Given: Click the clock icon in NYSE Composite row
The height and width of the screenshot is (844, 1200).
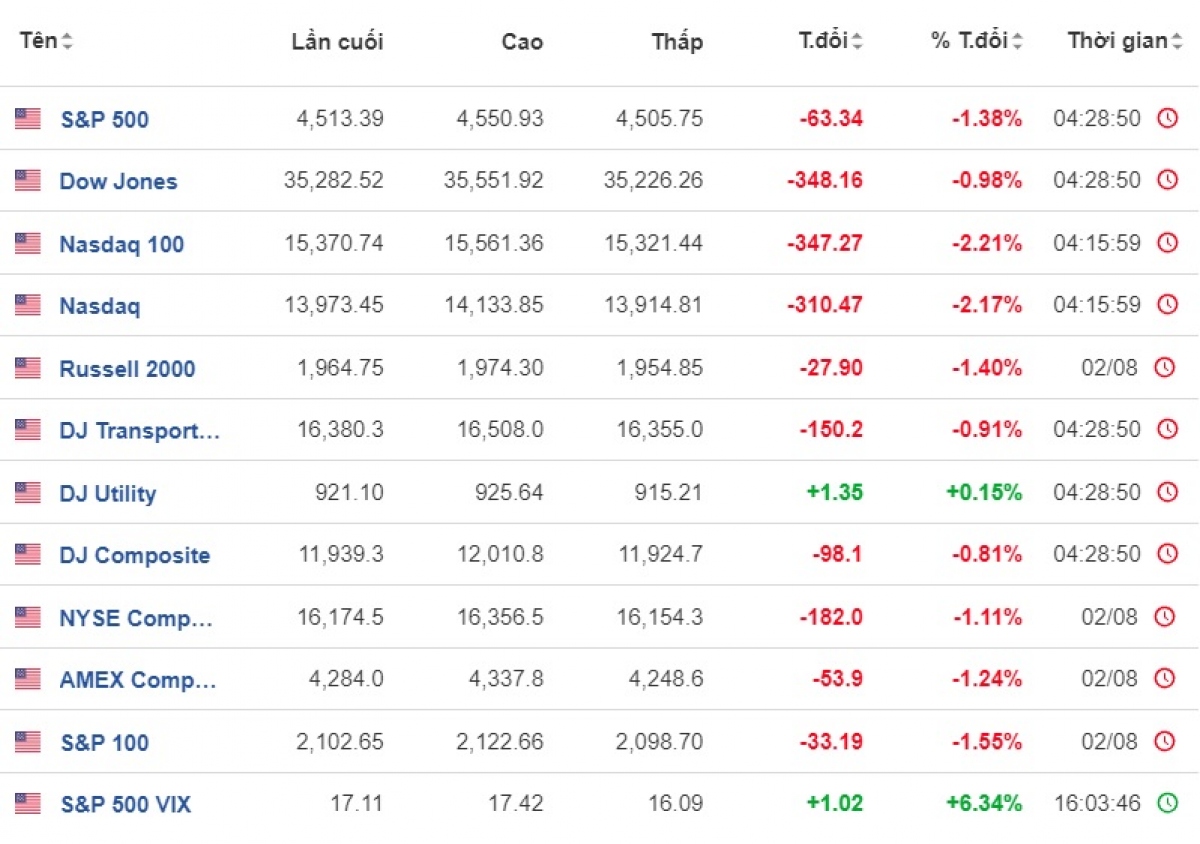Looking at the screenshot, I should [1164, 616].
